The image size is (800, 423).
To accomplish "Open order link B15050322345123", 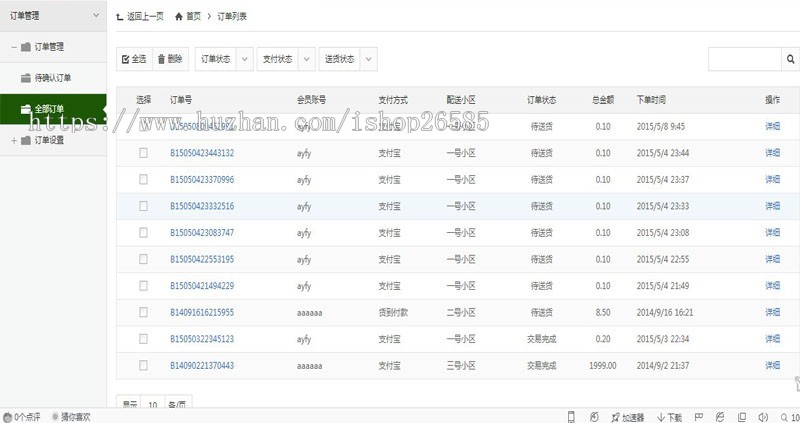I will click(x=201, y=339).
